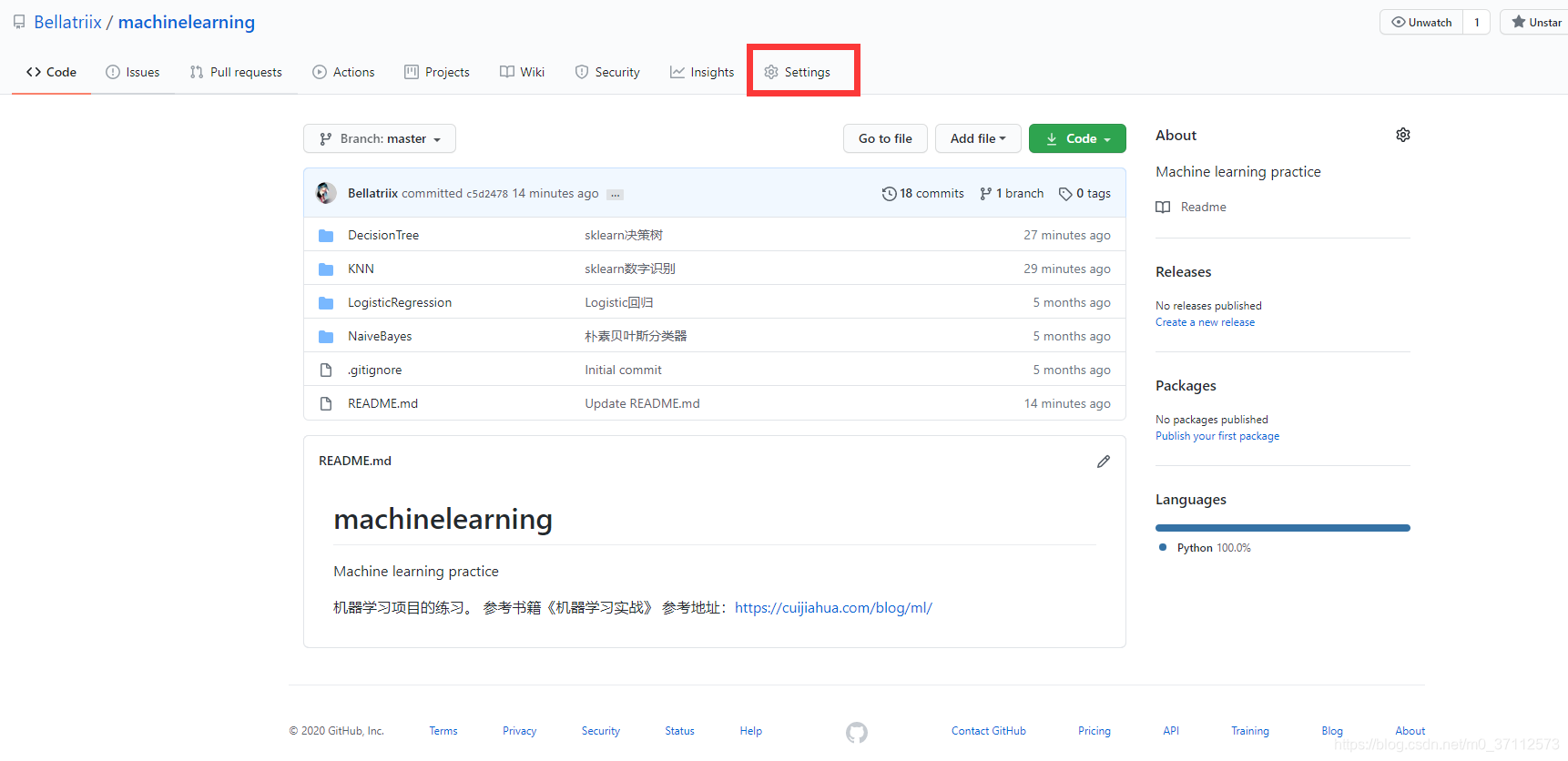Viewport: 1568px width, 761px height.
Task: Open the Settings tab
Action: [x=798, y=72]
